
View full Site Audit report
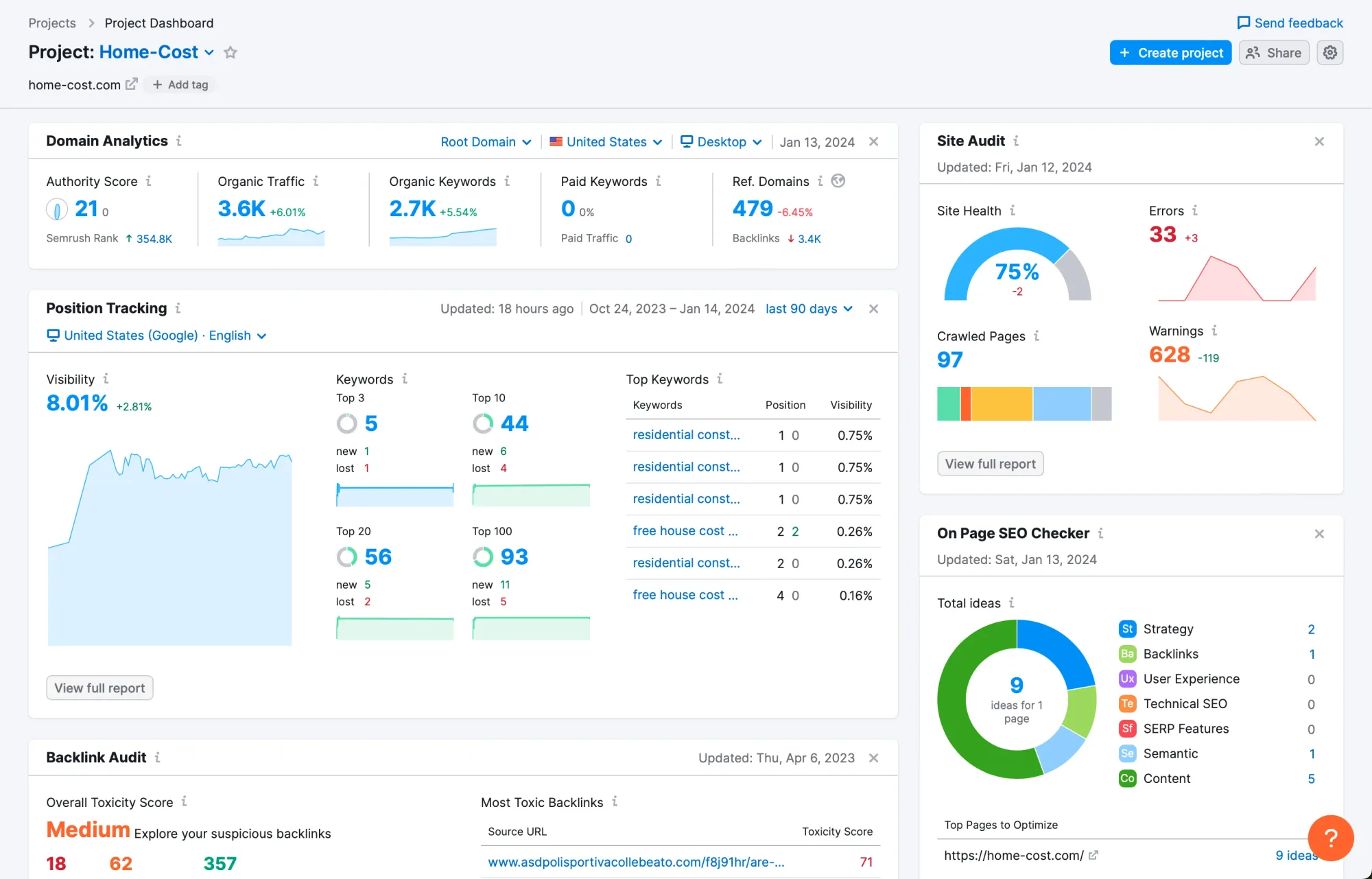[x=991, y=464]
